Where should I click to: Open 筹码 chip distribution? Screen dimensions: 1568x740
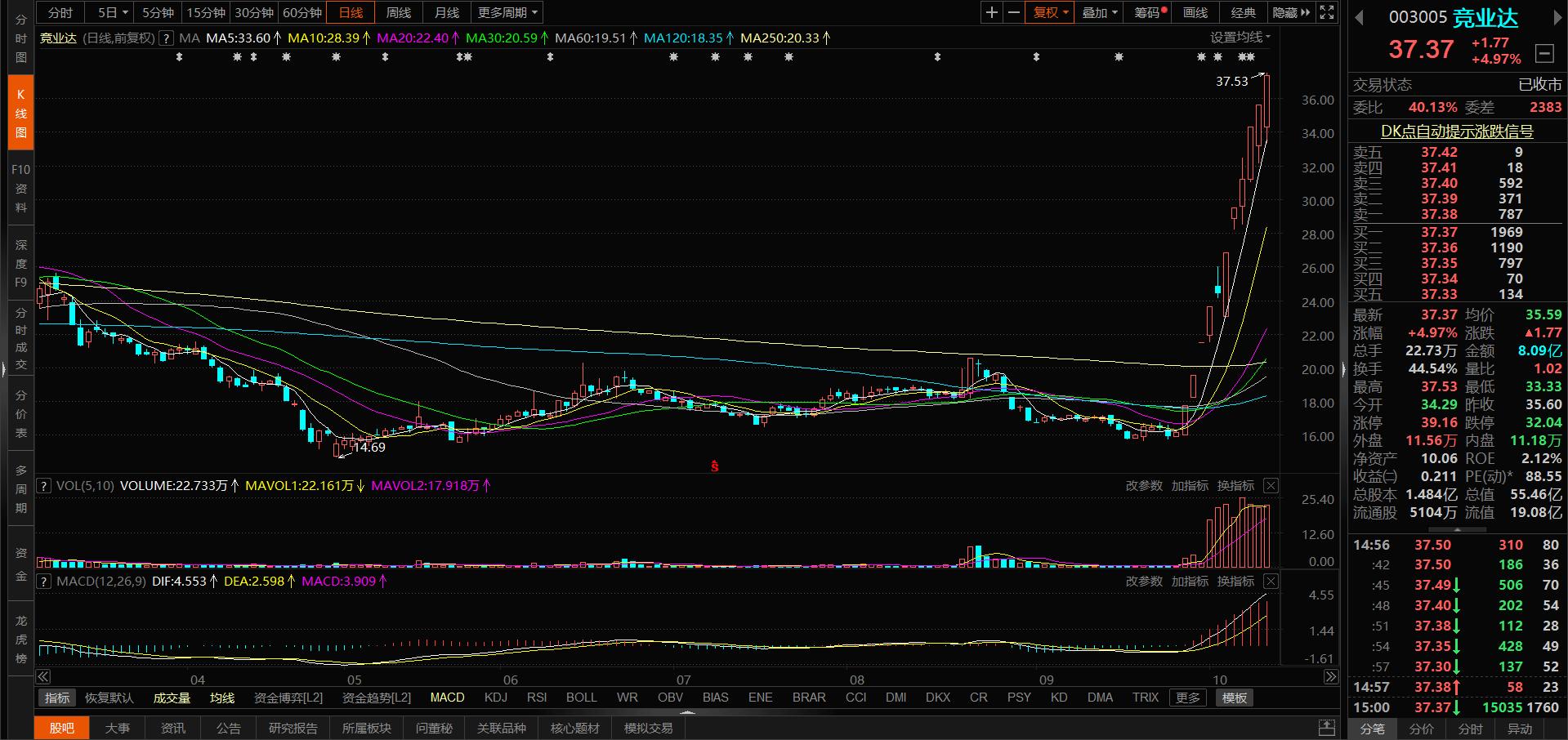click(x=1147, y=12)
